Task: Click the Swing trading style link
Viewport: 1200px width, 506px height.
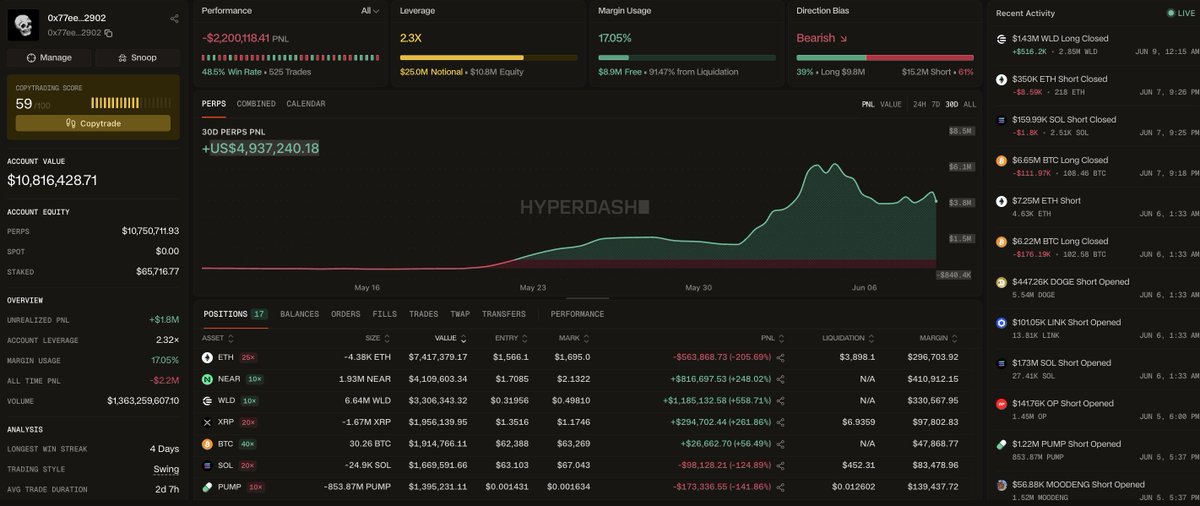Action: 166,469
